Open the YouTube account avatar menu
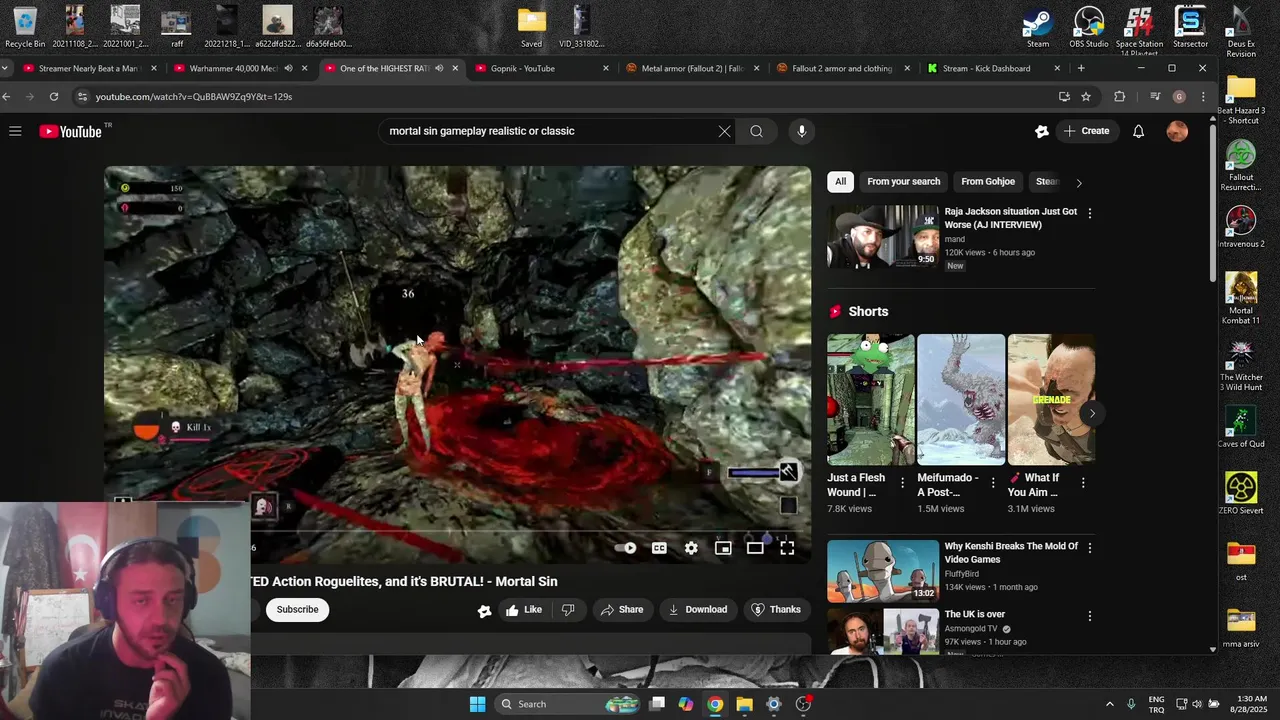 tap(1177, 131)
